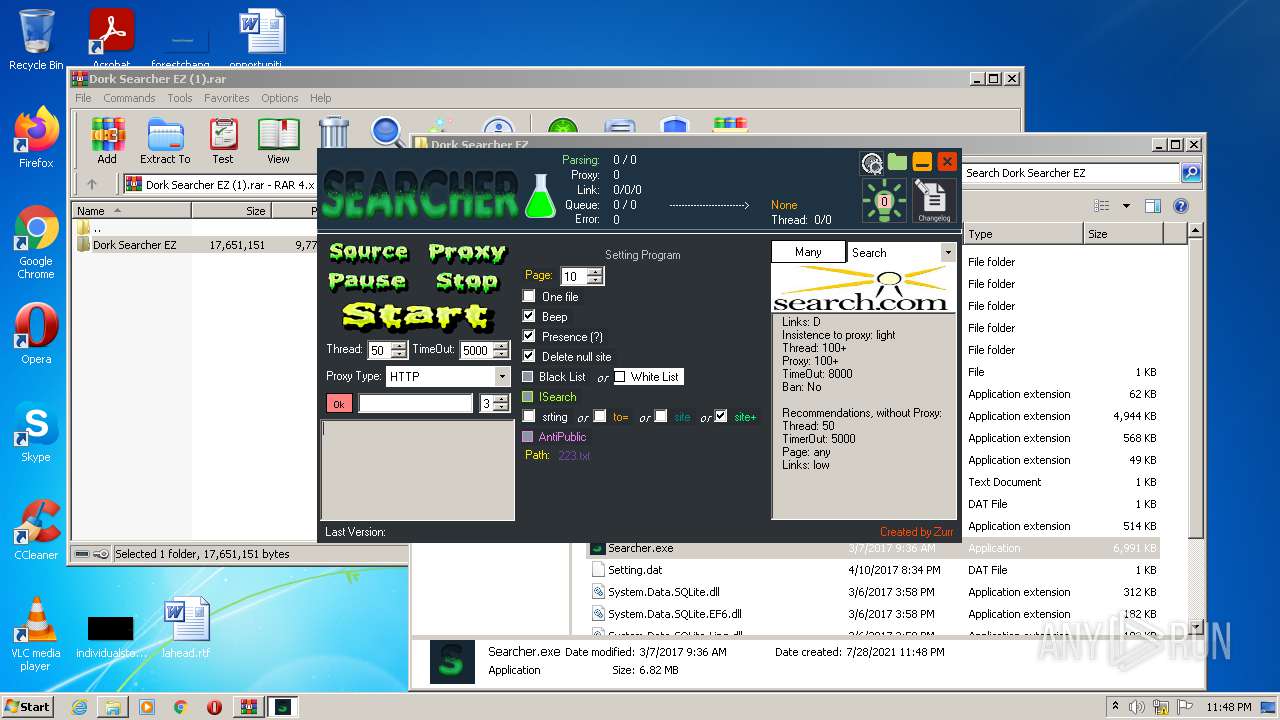Open WinRAR Help menu
The image size is (1280, 720).
pyautogui.click(x=320, y=98)
